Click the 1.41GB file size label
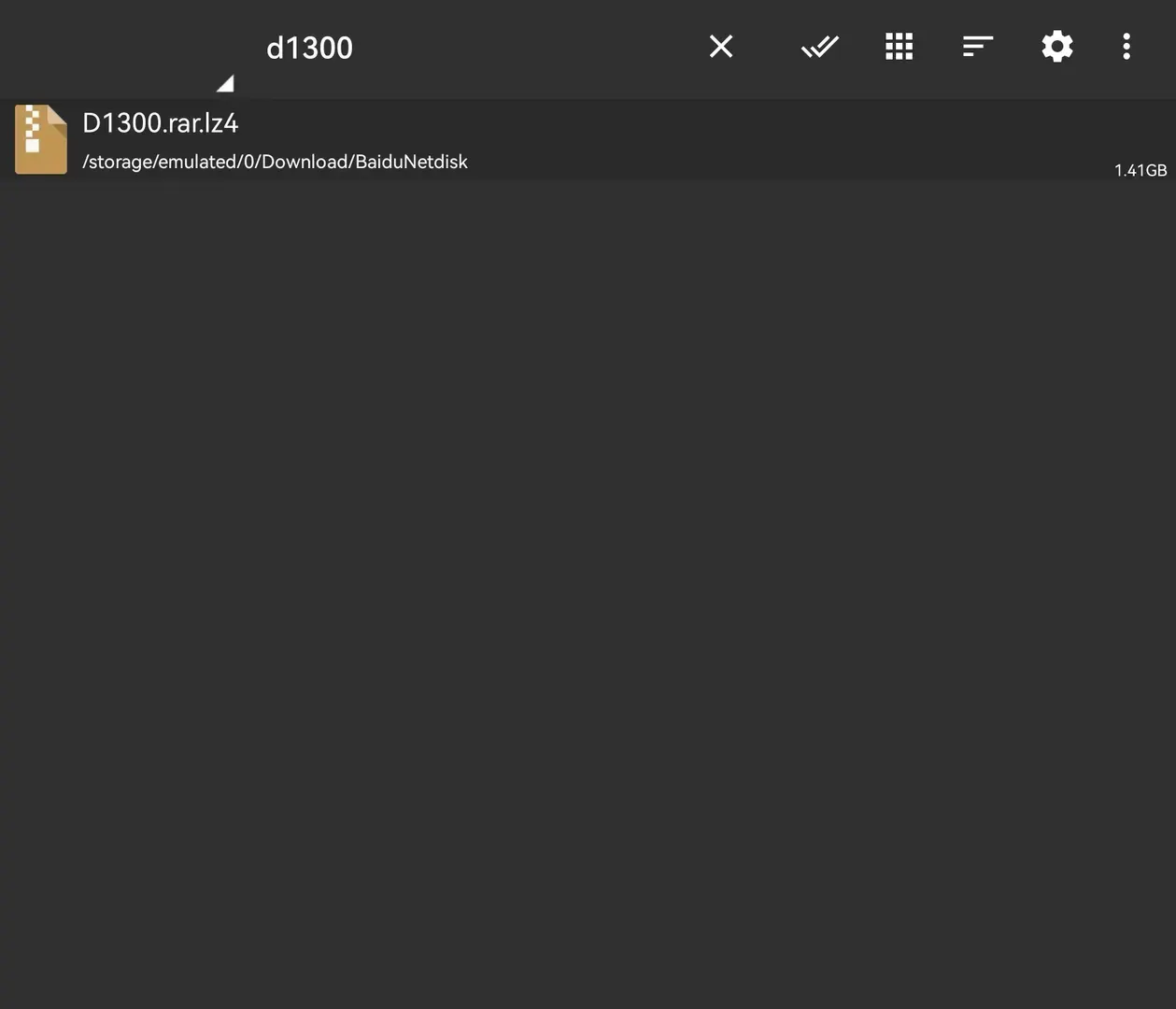This screenshot has height=1009, width=1176. pyautogui.click(x=1140, y=170)
